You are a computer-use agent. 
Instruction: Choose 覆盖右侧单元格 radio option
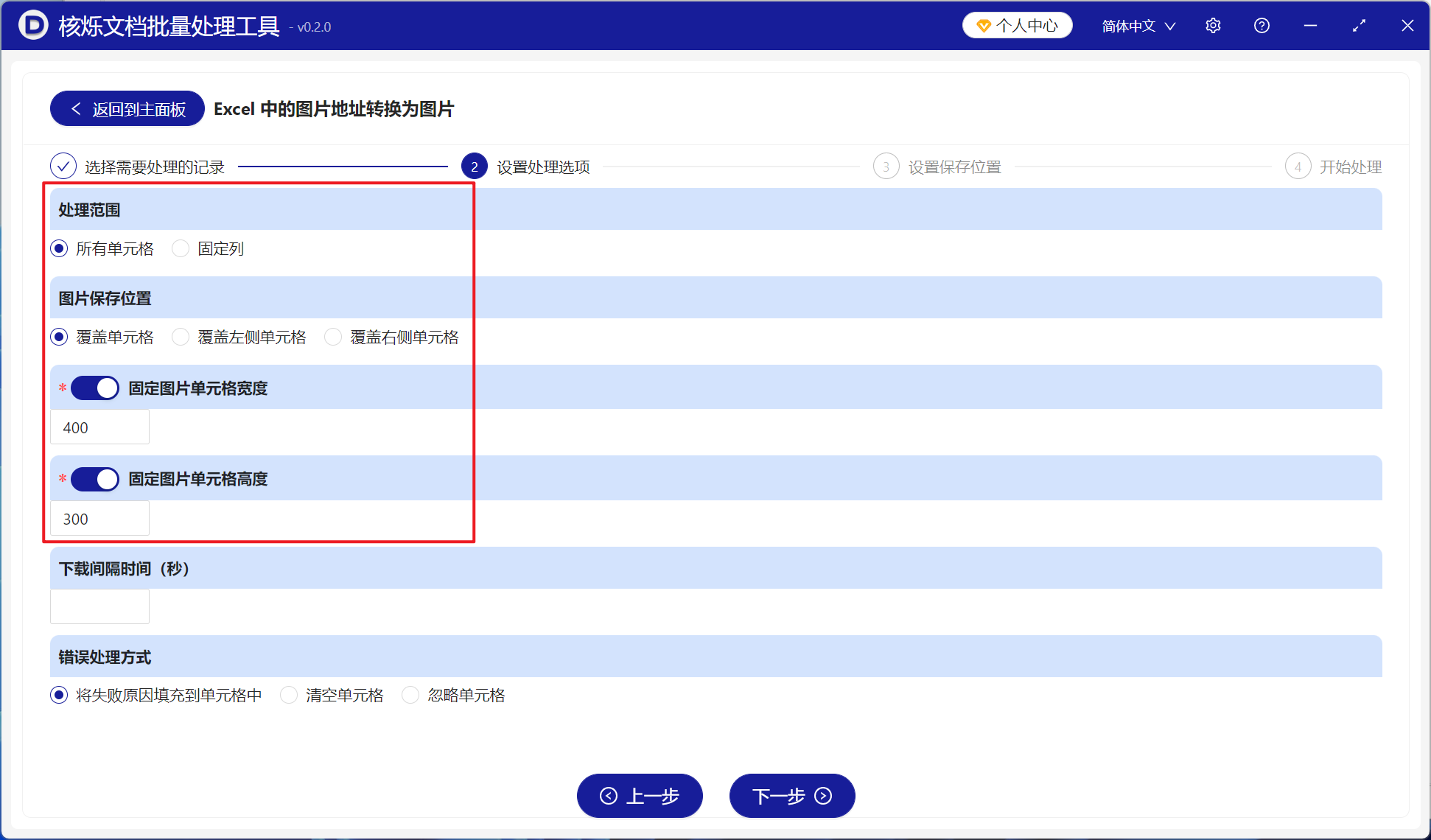tap(333, 337)
